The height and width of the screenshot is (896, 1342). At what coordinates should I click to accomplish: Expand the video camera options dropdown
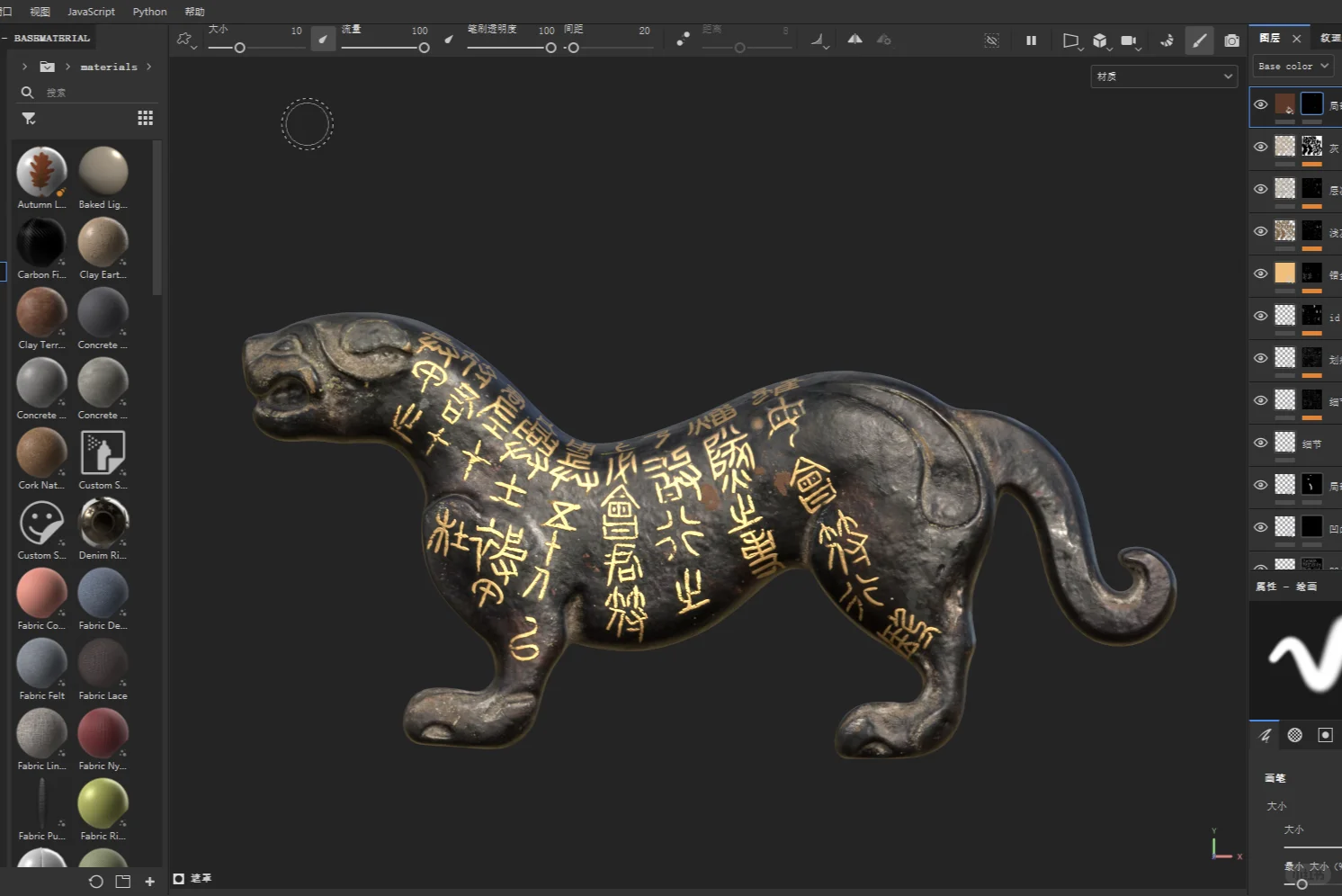pyautogui.click(x=1139, y=48)
